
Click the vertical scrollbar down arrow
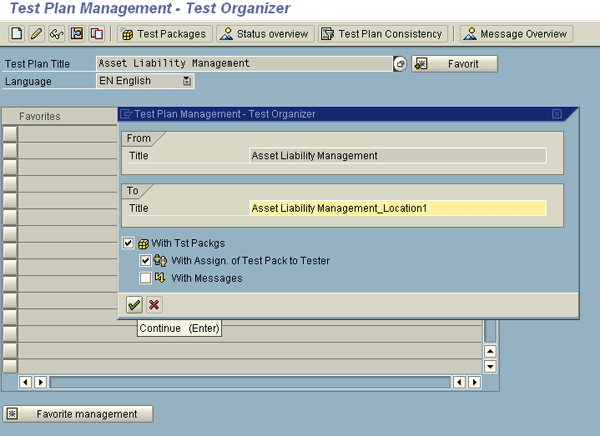[x=490, y=367]
